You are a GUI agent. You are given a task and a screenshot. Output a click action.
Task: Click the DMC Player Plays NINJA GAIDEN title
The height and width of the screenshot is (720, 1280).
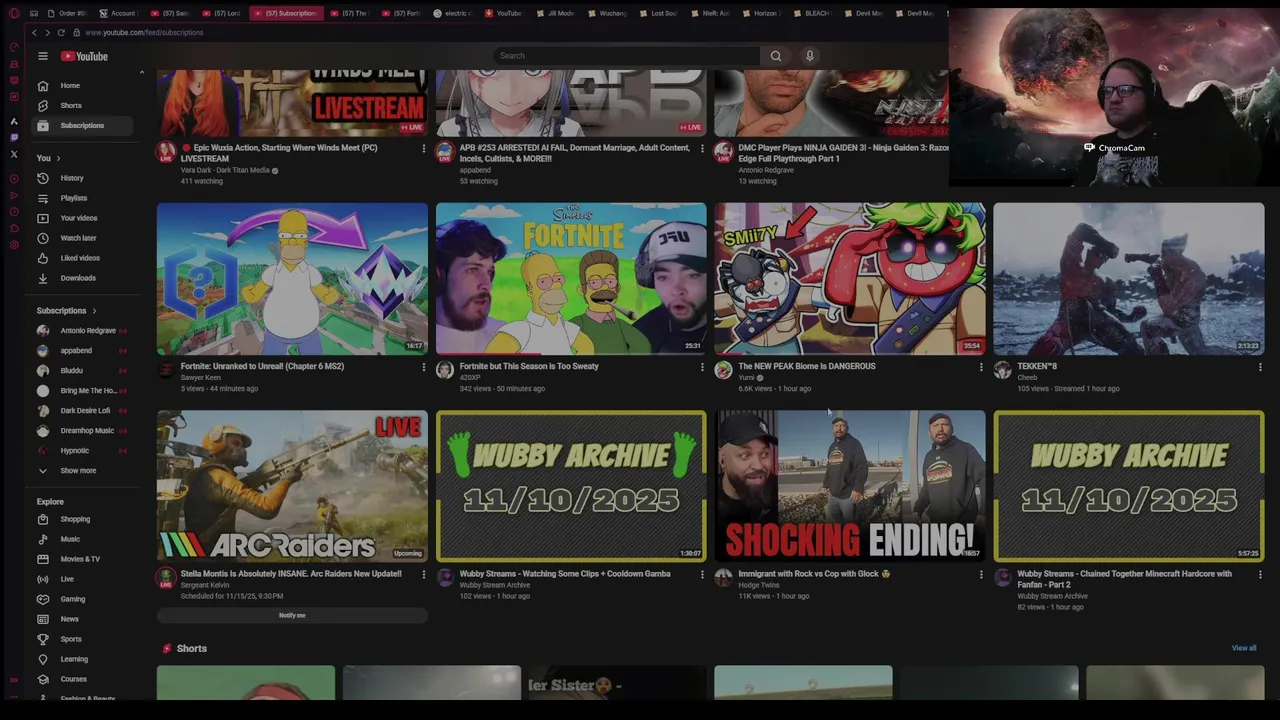pyautogui.click(x=843, y=153)
